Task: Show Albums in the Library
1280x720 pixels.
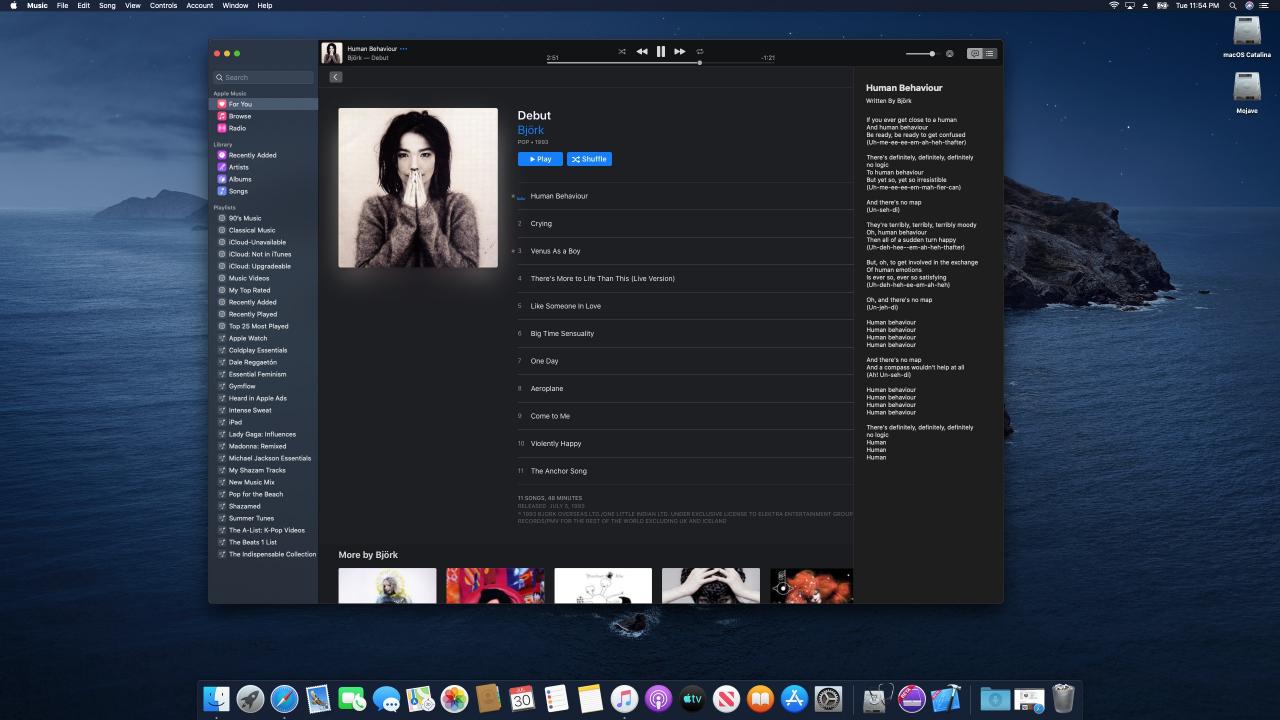Action: click(x=263, y=179)
